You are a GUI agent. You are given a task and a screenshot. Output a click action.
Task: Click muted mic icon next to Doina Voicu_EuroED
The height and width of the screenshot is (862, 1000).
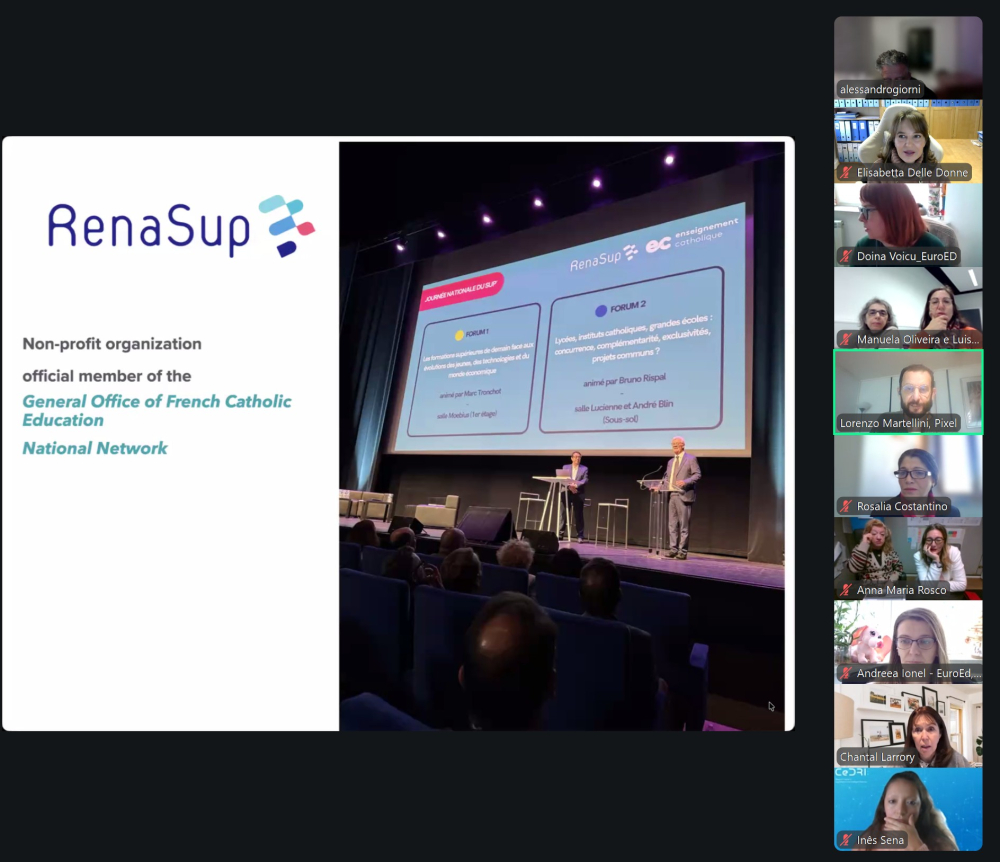pos(846,257)
